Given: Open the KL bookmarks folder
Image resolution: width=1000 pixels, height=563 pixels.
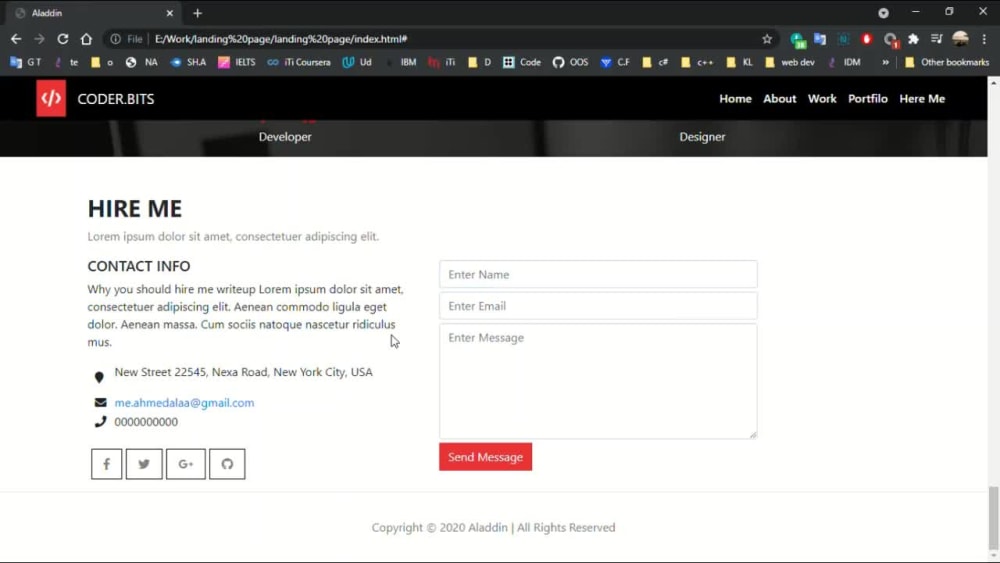Looking at the screenshot, I should 740,62.
